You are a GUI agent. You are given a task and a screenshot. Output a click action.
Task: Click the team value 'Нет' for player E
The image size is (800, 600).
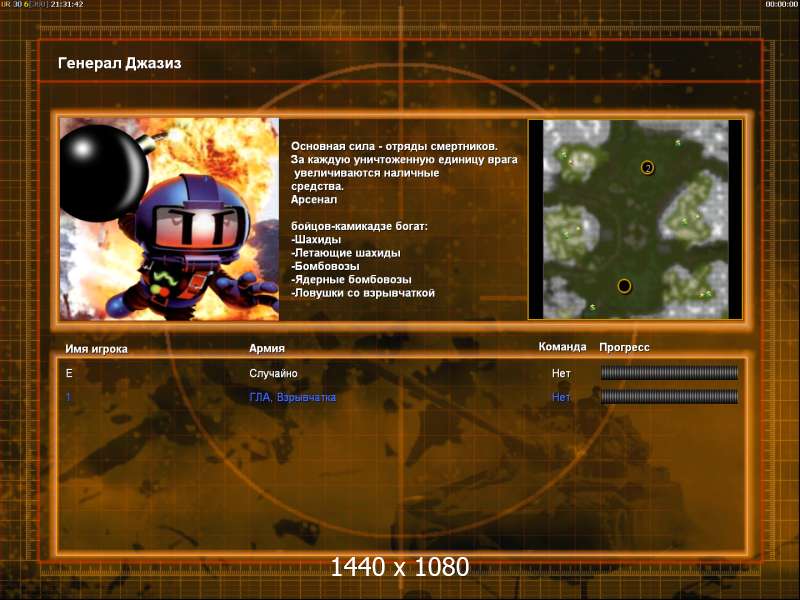(561, 373)
